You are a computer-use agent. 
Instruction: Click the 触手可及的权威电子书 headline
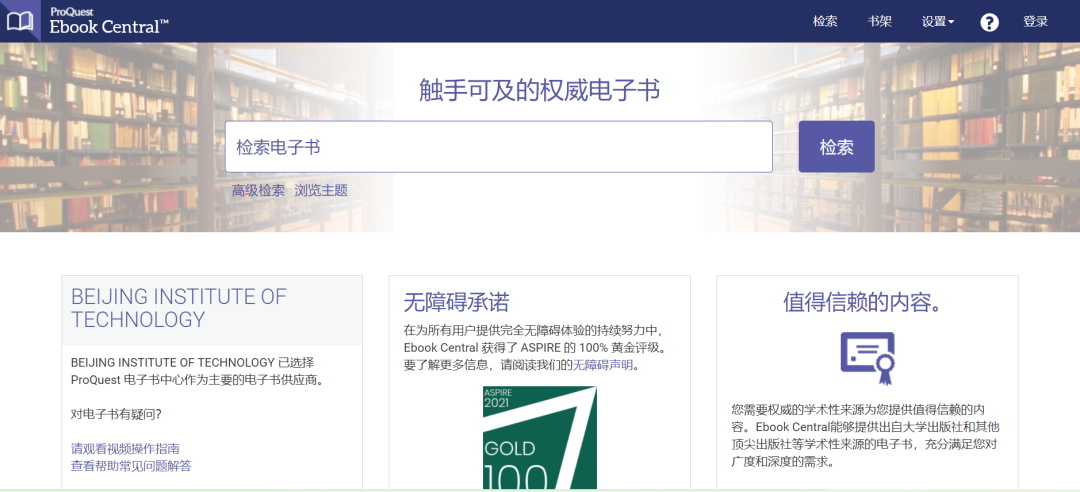539,90
